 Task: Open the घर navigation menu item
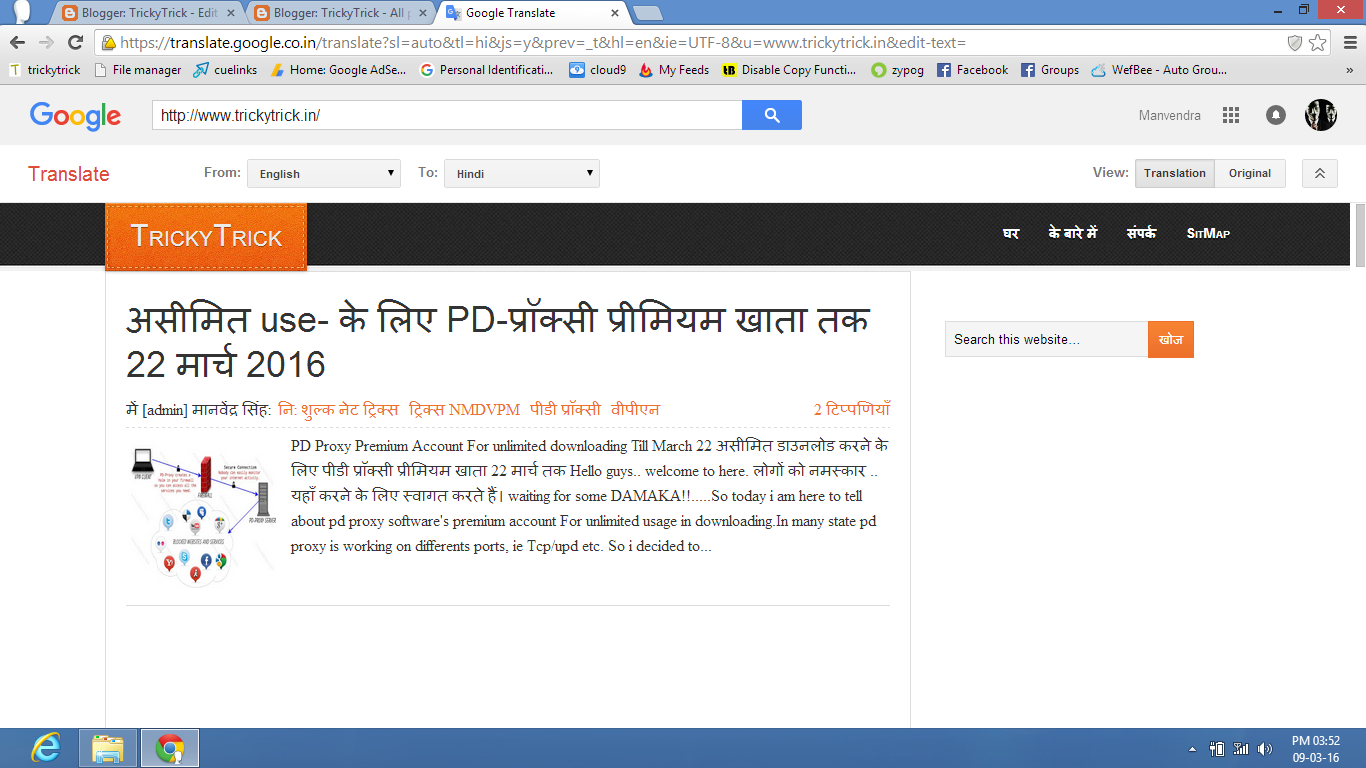(x=1011, y=233)
